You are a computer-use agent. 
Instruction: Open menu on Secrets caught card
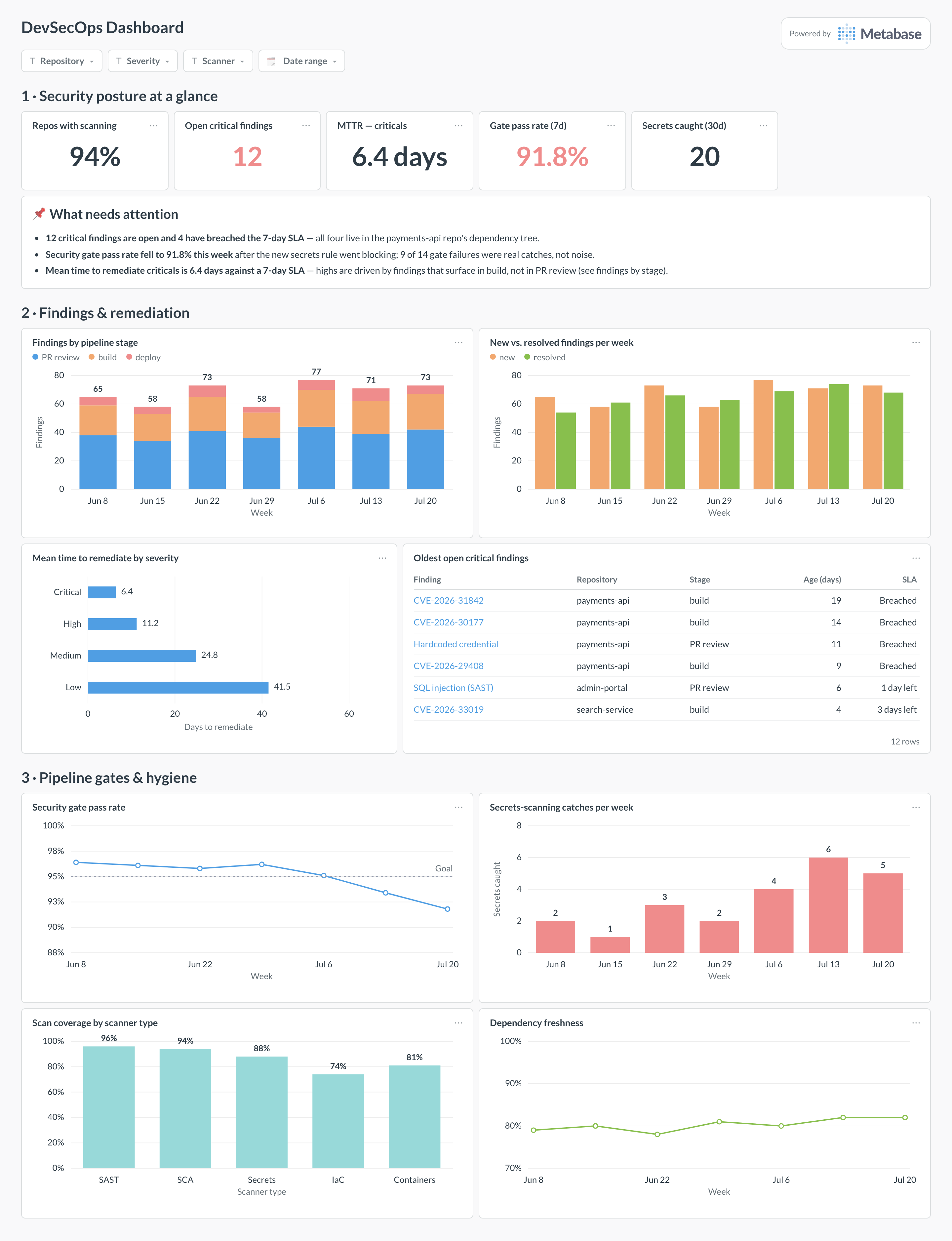point(763,126)
